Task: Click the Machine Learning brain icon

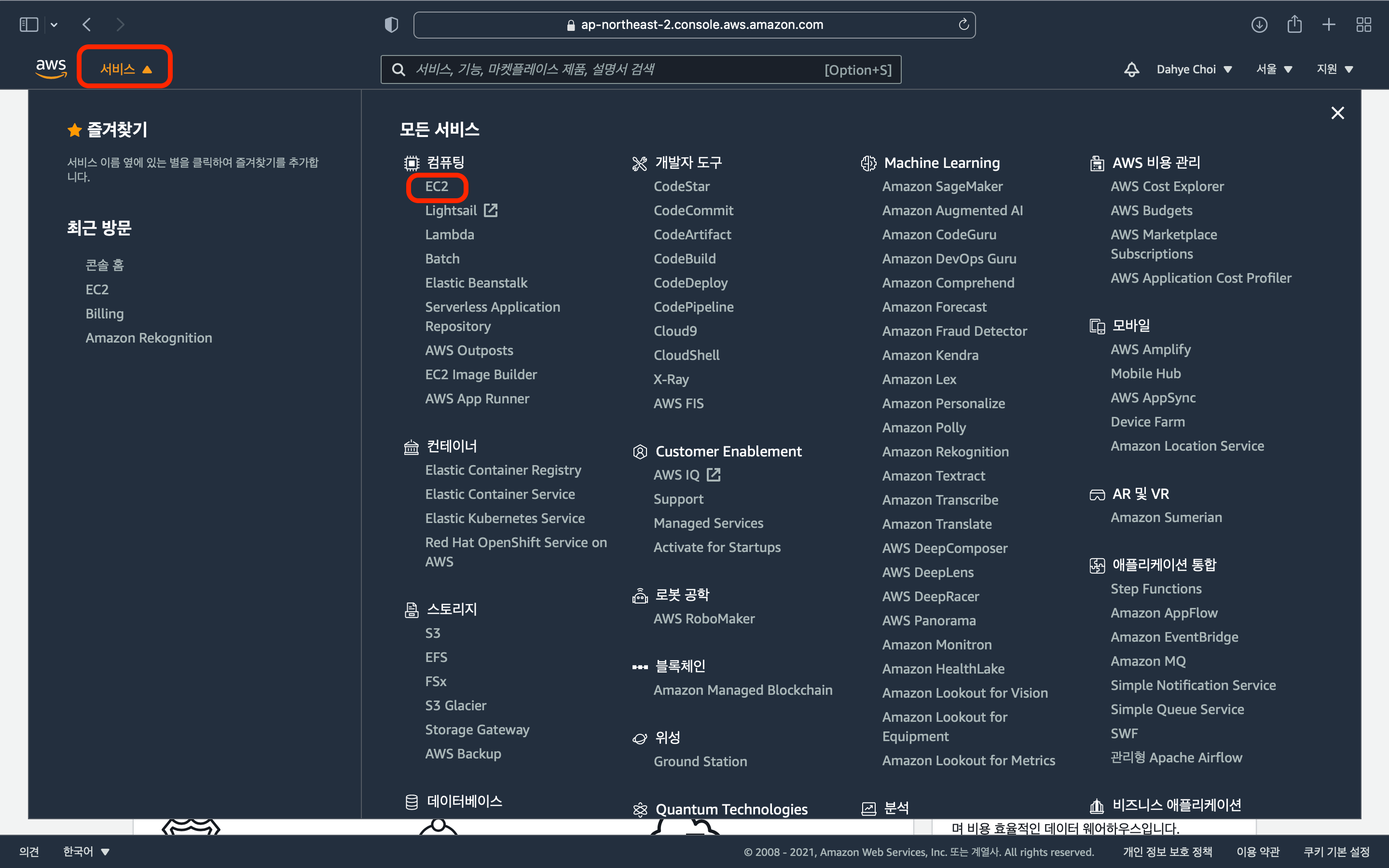Action: click(868, 164)
